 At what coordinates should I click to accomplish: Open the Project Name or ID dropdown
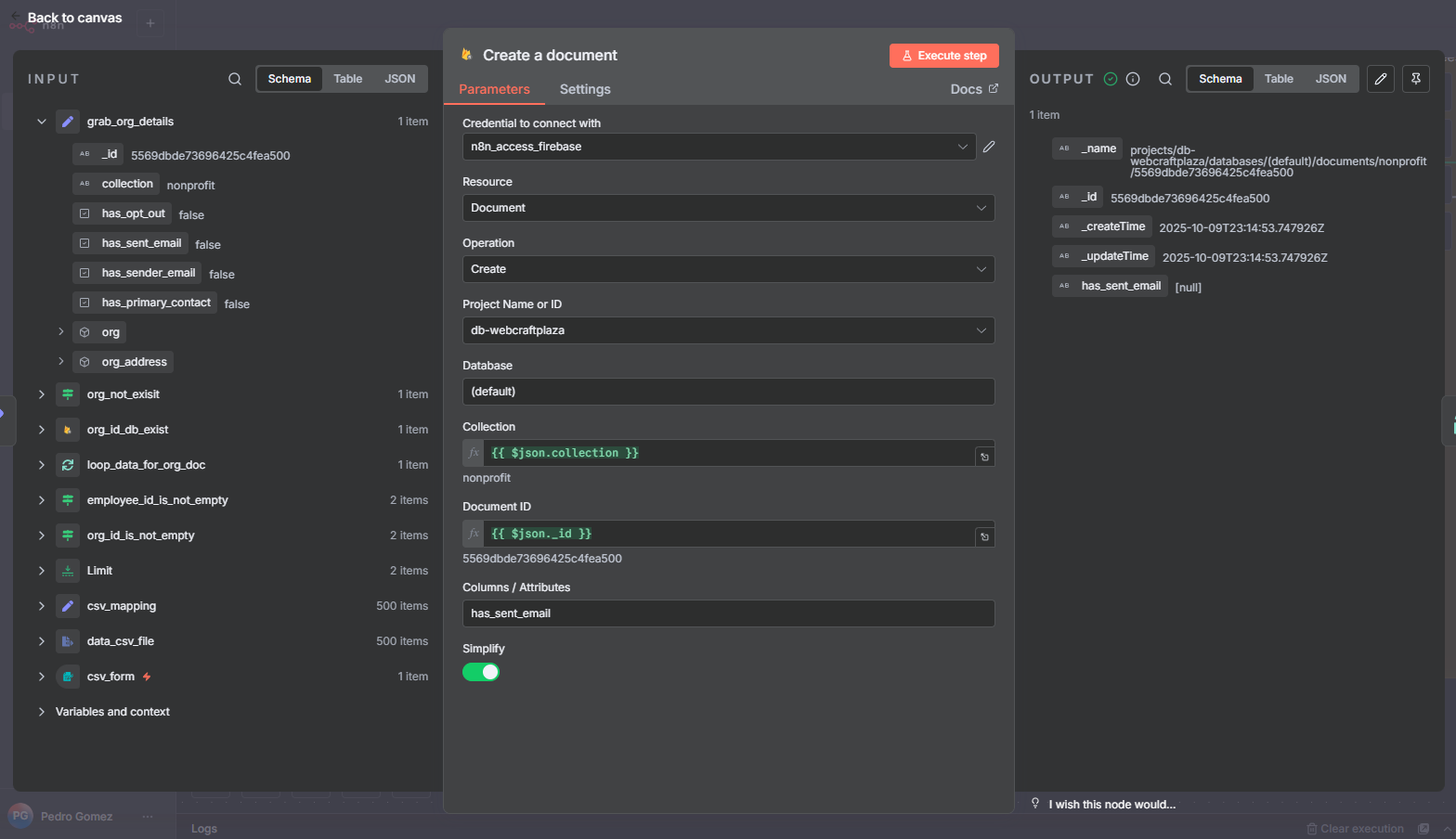728,330
